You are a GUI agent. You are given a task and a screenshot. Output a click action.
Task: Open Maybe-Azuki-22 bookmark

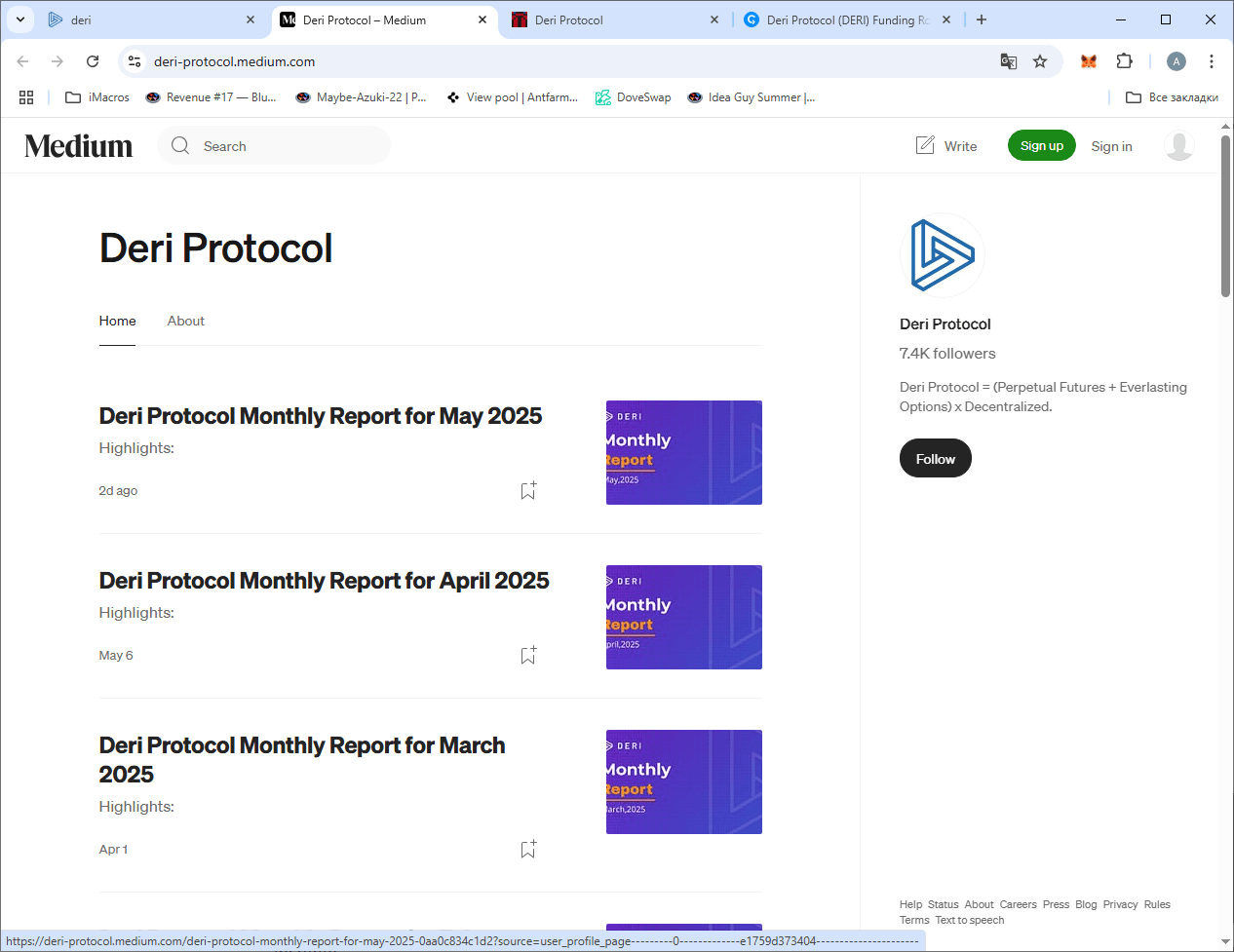[x=362, y=97]
